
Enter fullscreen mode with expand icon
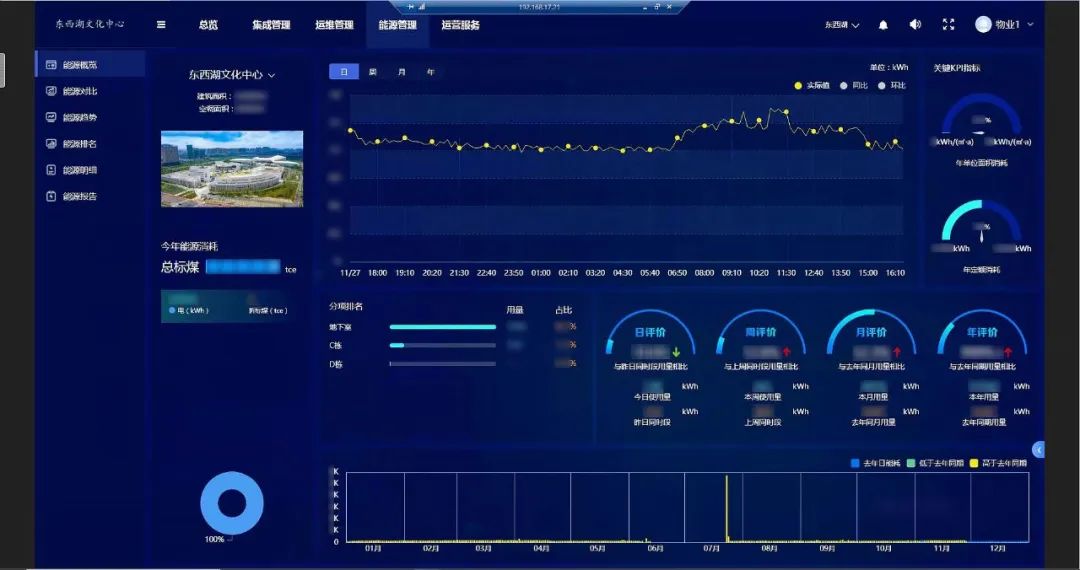pos(949,25)
